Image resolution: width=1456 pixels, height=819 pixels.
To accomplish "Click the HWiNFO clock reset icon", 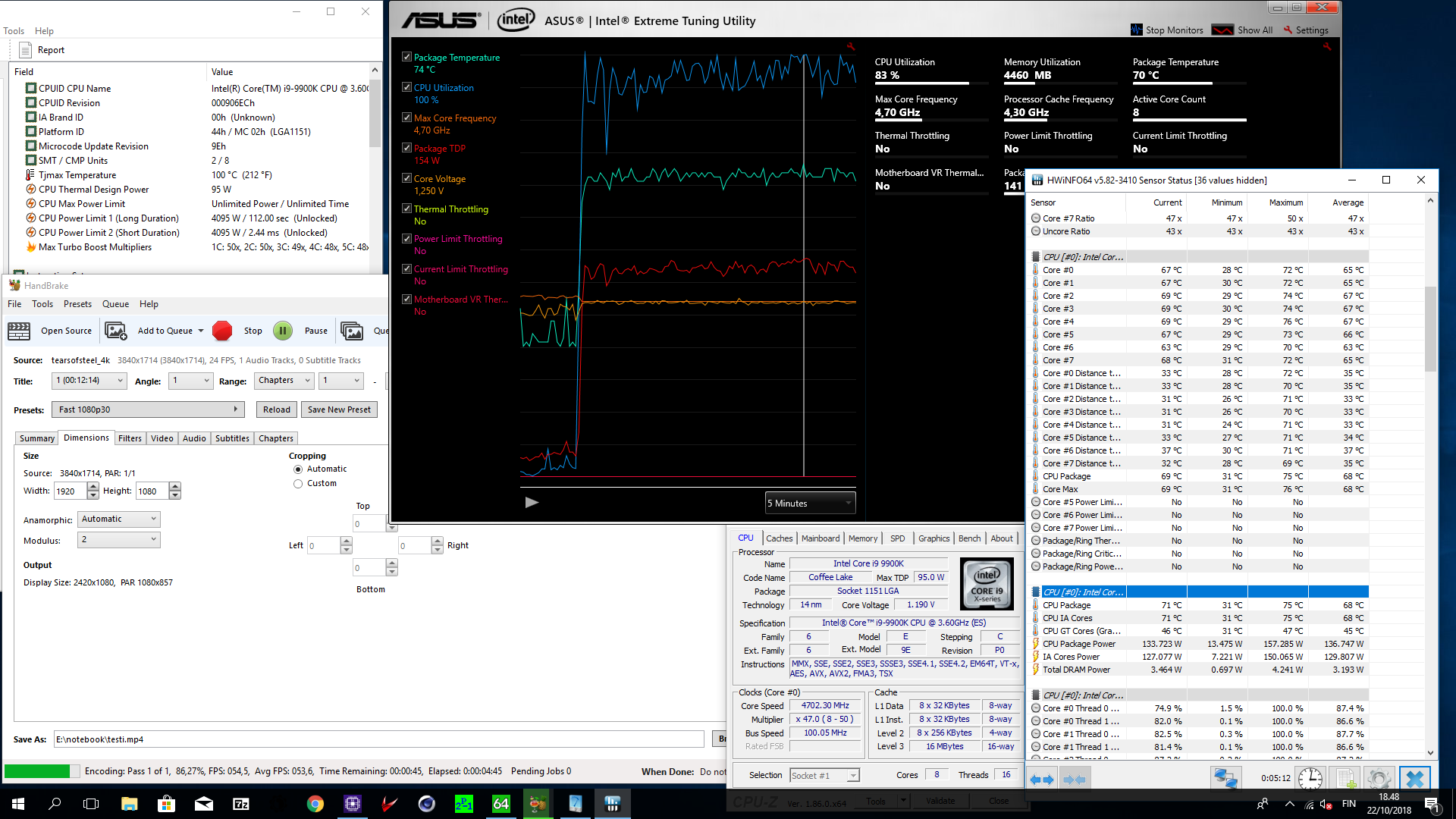I will click(1310, 779).
